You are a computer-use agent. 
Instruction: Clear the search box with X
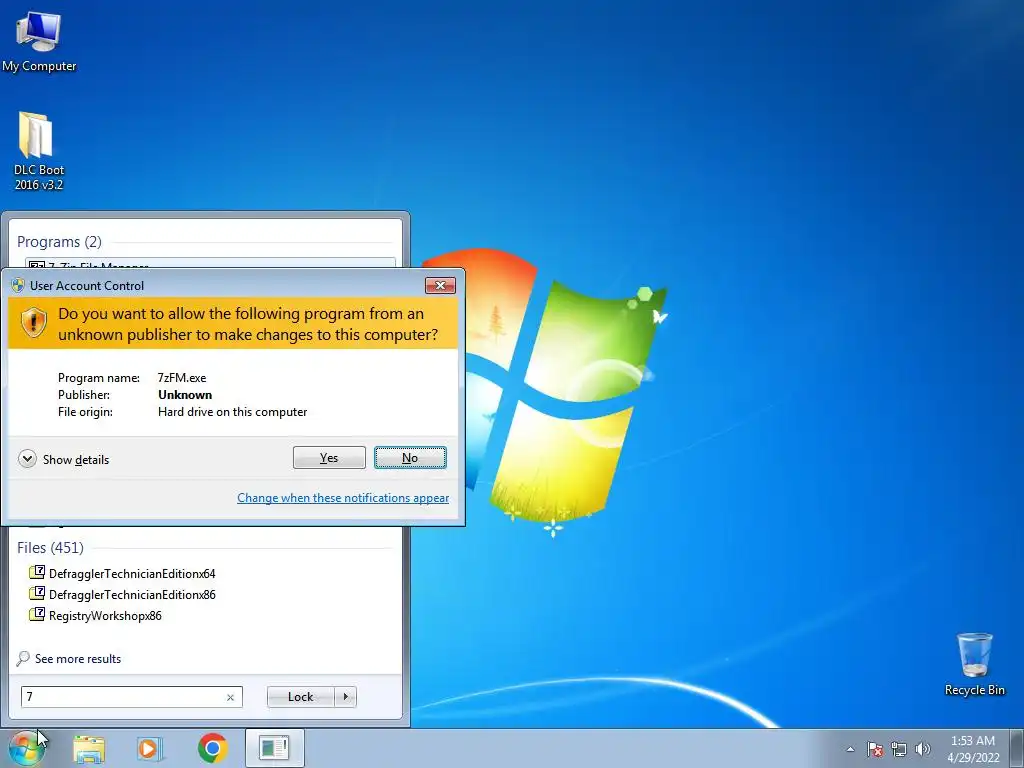[x=231, y=697]
